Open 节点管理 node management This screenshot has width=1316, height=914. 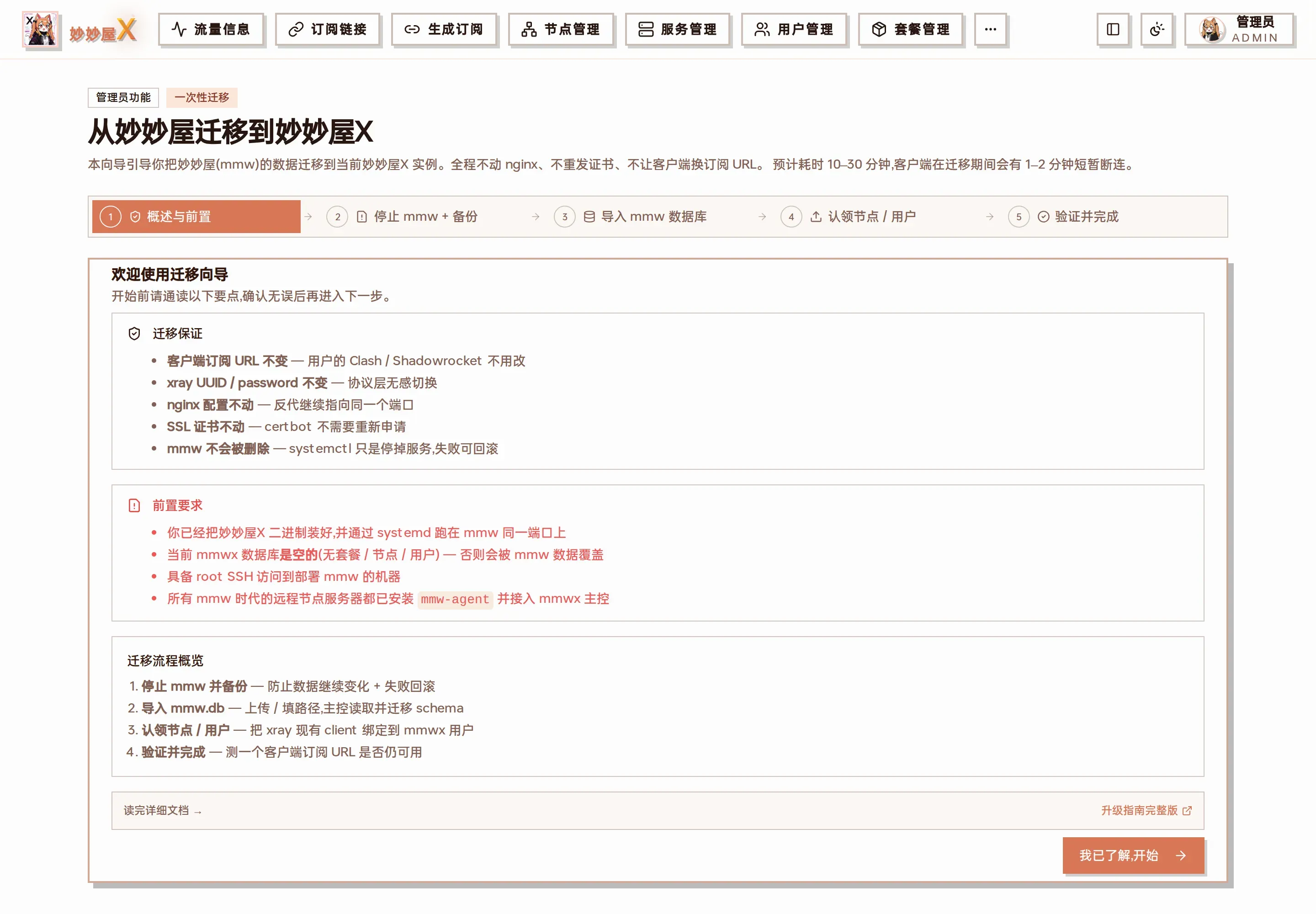click(x=561, y=29)
